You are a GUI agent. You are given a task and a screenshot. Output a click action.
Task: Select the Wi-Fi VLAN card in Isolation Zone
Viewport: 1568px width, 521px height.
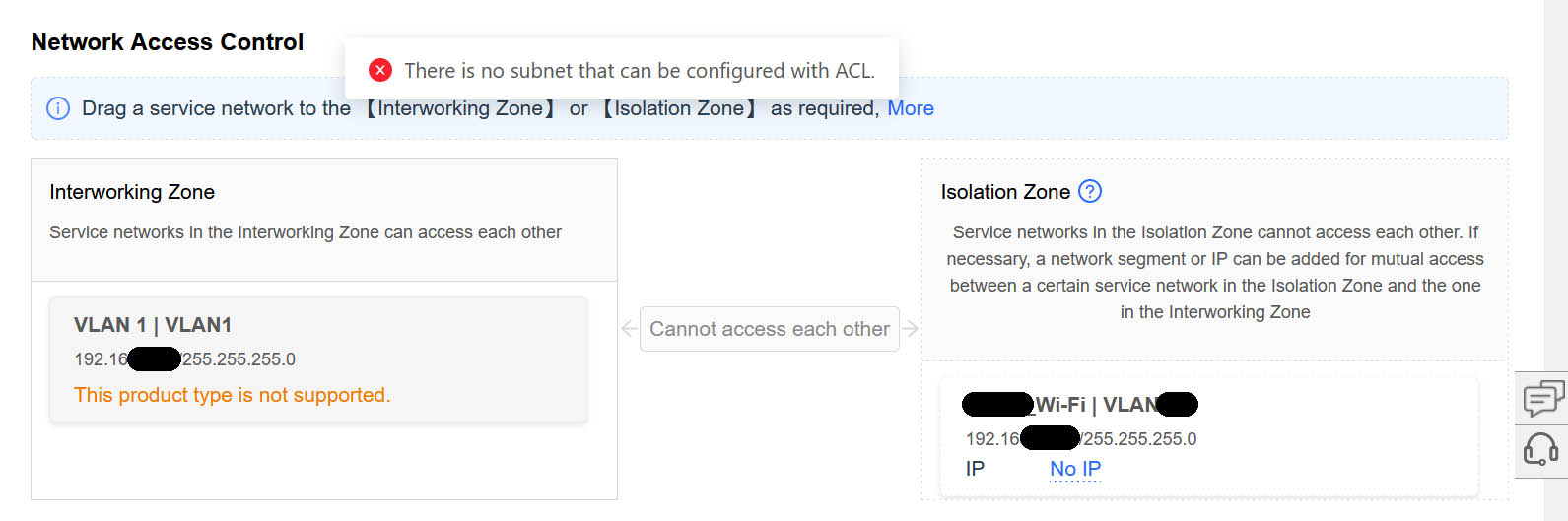[x=1208, y=436]
